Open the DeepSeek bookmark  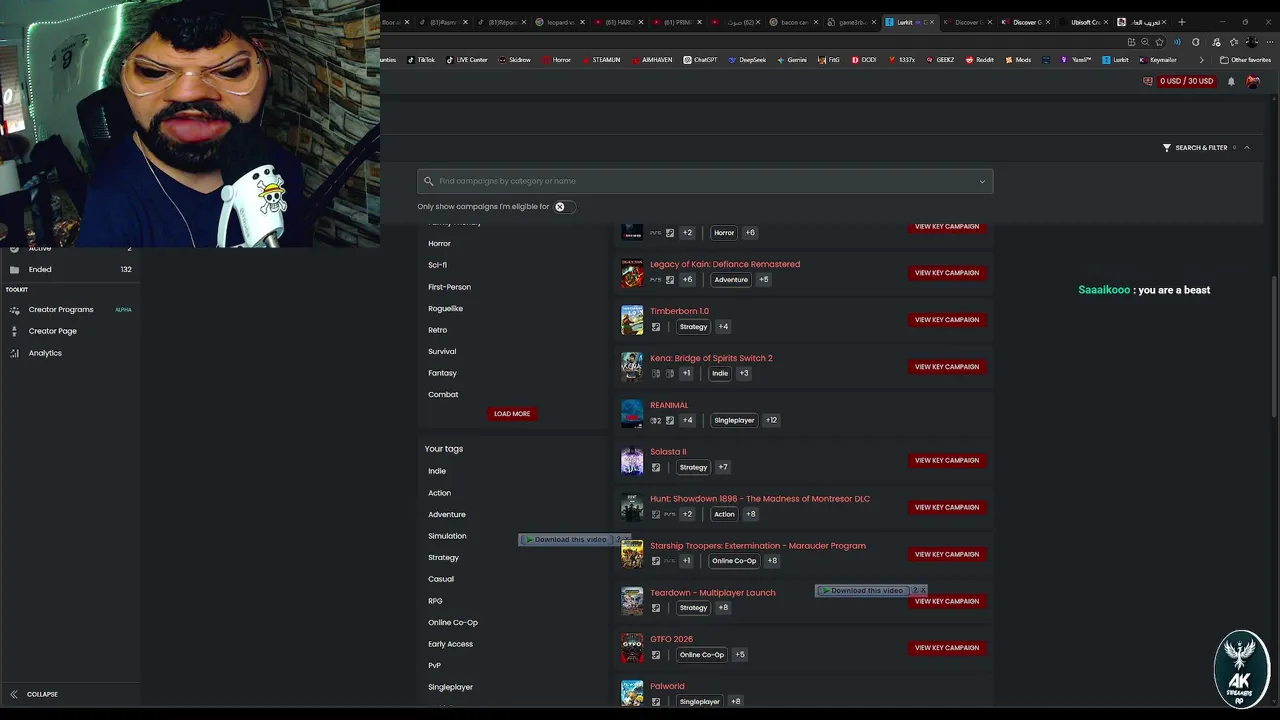pyautogui.click(x=747, y=60)
